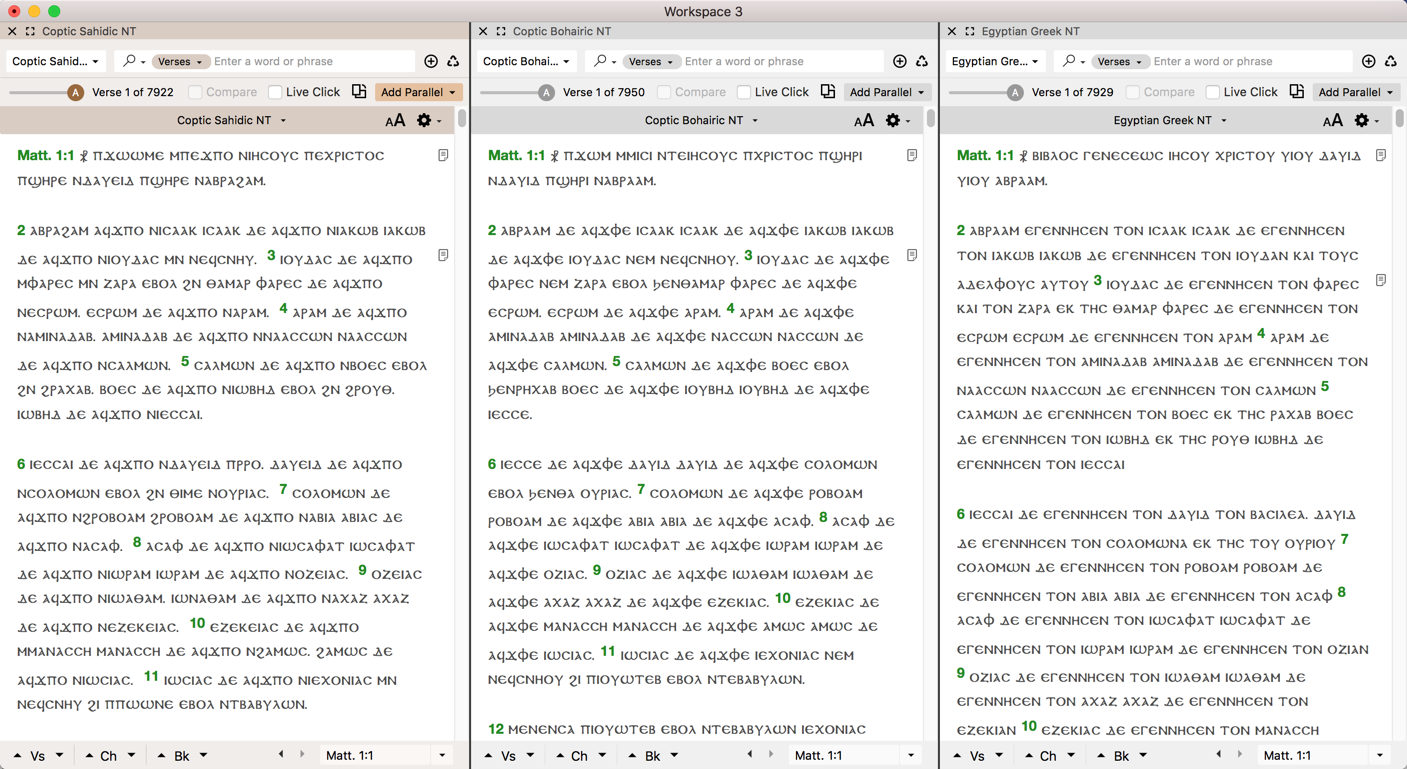
Task: Click the magnifier search icon in Coptic Bohairic pane
Action: [x=600, y=62]
